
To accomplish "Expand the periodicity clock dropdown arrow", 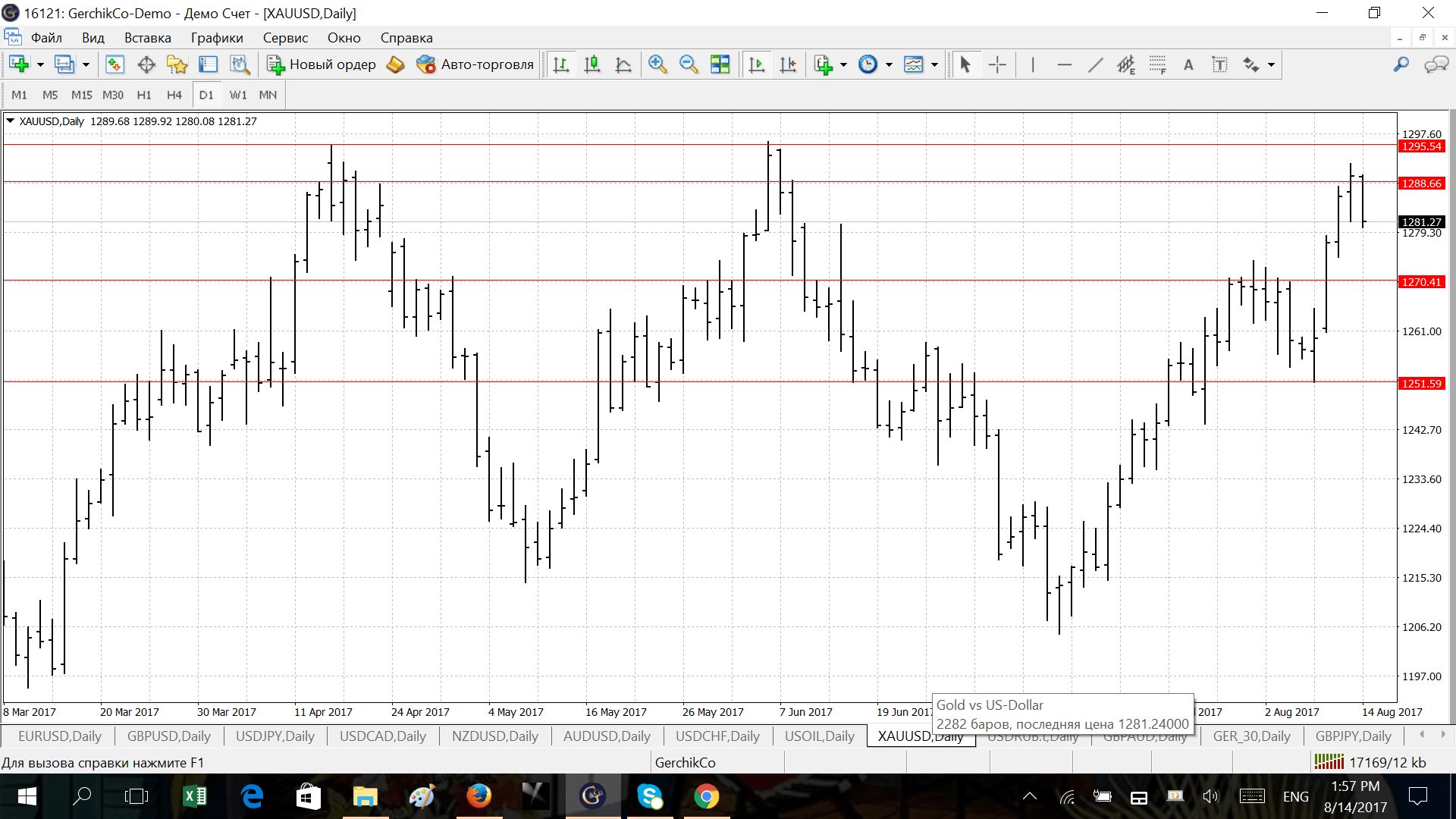I will tap(889, 64).
